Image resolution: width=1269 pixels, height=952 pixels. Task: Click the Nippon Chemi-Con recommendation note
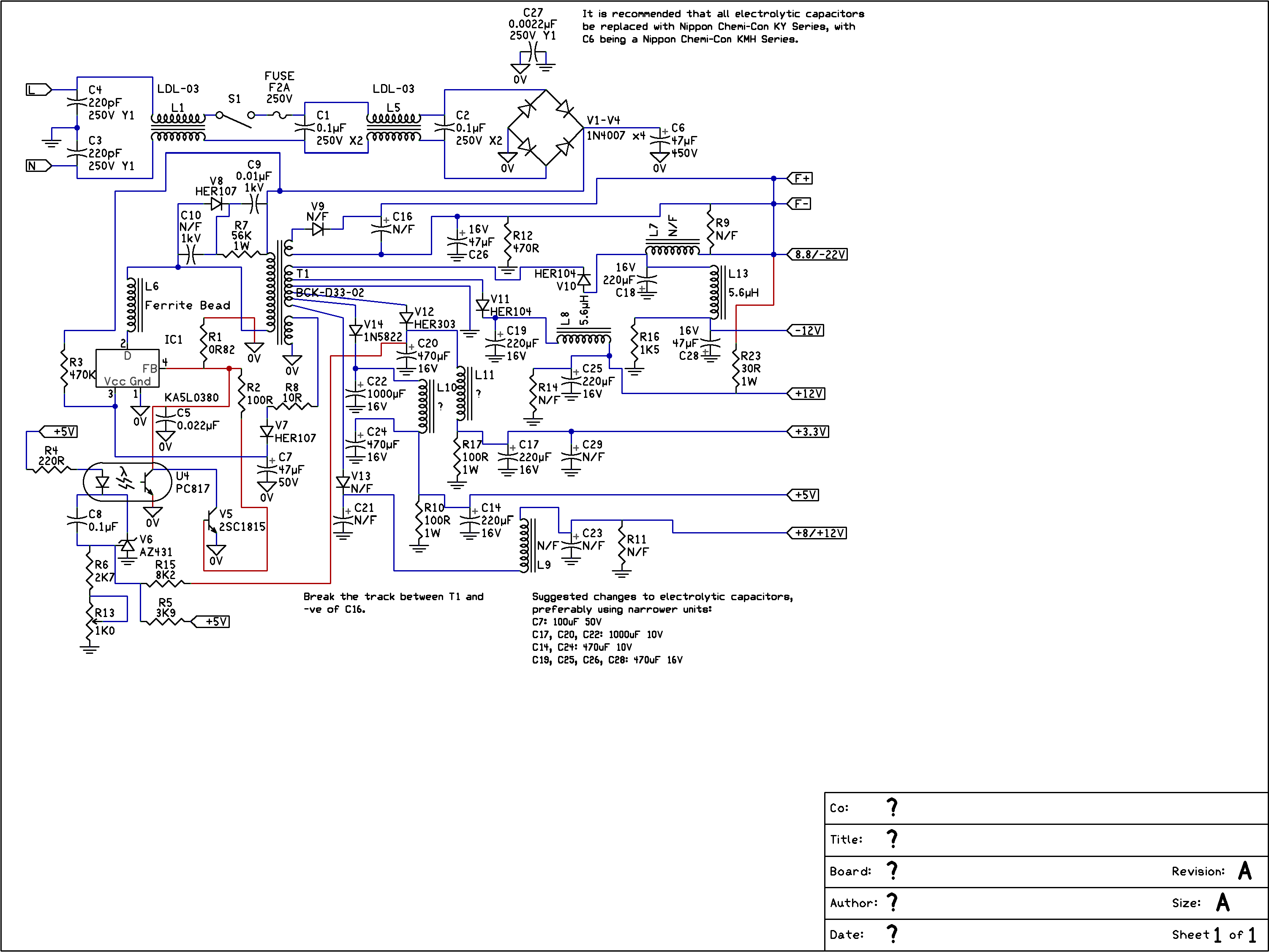tap(723, 26)
